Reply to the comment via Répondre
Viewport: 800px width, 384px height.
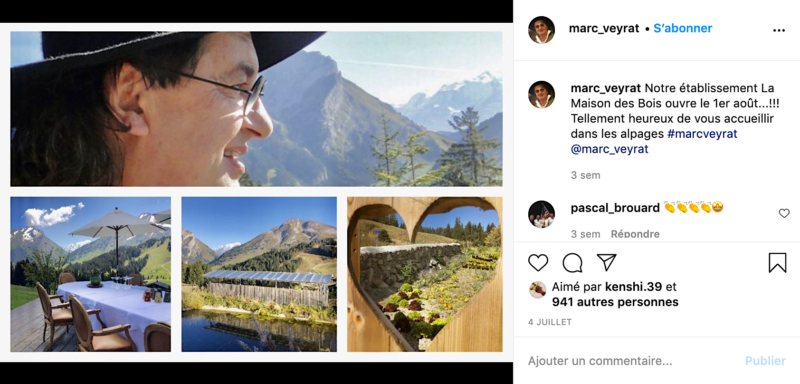pyautogui.click(x=635, y=234)
